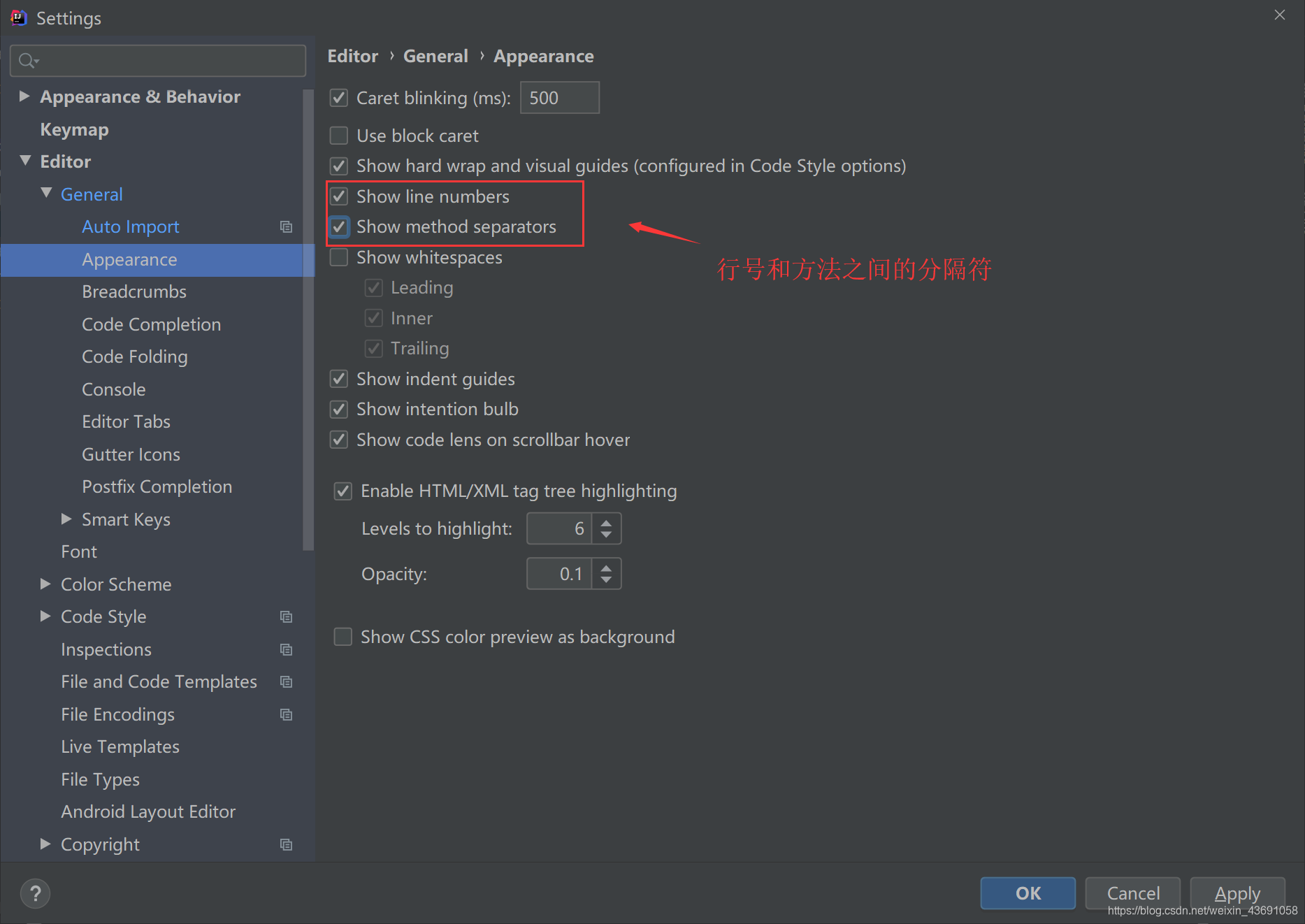The width and height of the screenshot is (1305, 924).
Task: Click project-level icon next to Code Style
Action: [x=286, y=616]
